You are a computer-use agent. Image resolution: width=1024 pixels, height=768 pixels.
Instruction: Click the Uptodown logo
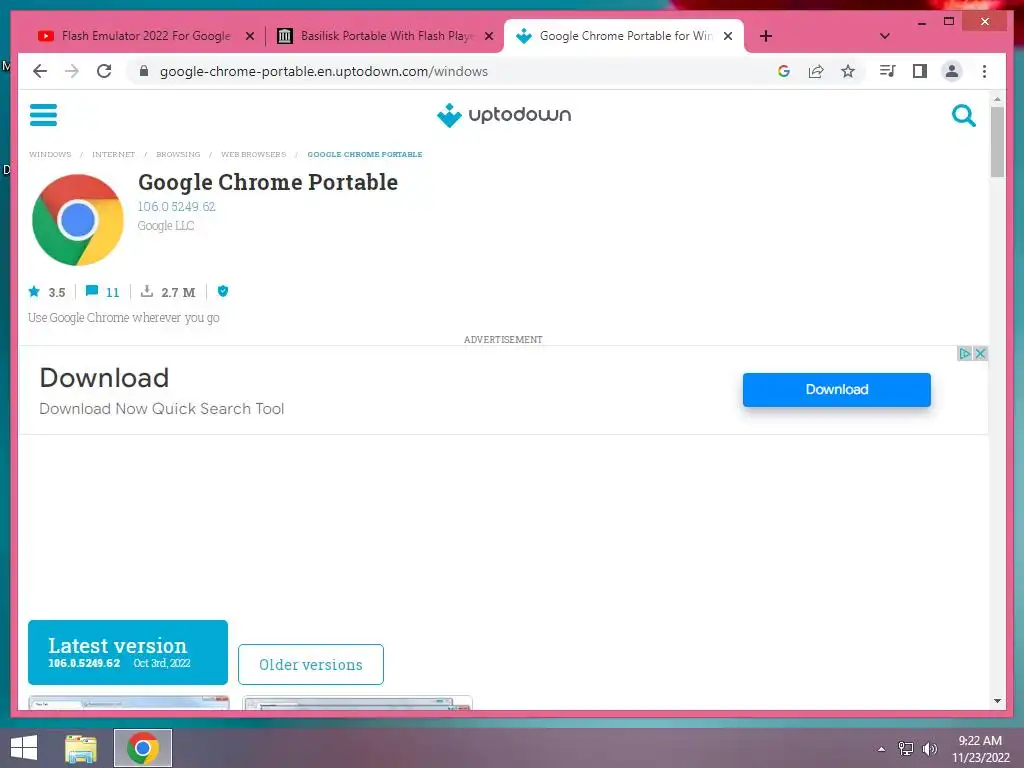[504, 115]
